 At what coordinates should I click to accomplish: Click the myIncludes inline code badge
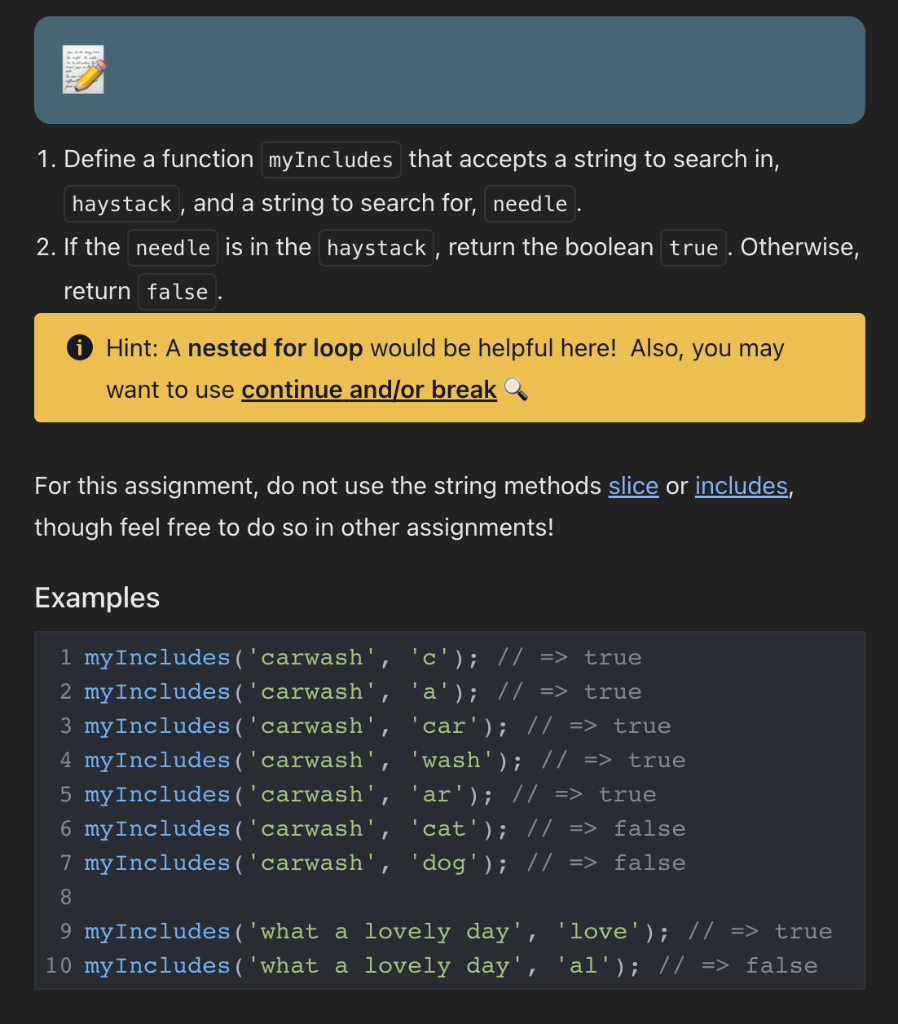point(330,159)
